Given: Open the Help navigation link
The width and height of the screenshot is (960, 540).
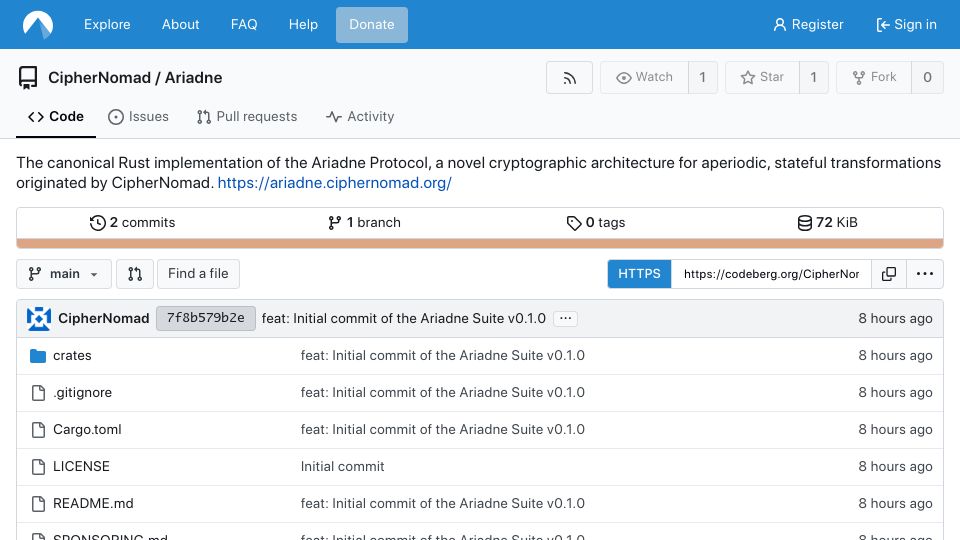Looking at the screenshot, I should pyautogui.click(x=303, y=24).
